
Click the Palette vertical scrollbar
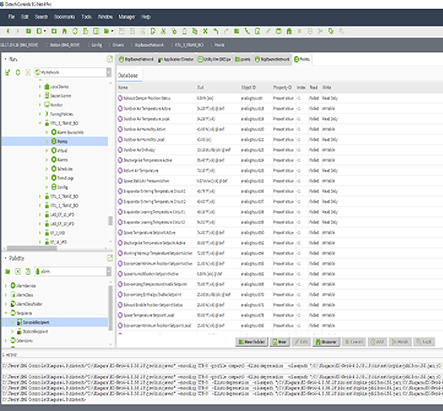tap(110, 307)
